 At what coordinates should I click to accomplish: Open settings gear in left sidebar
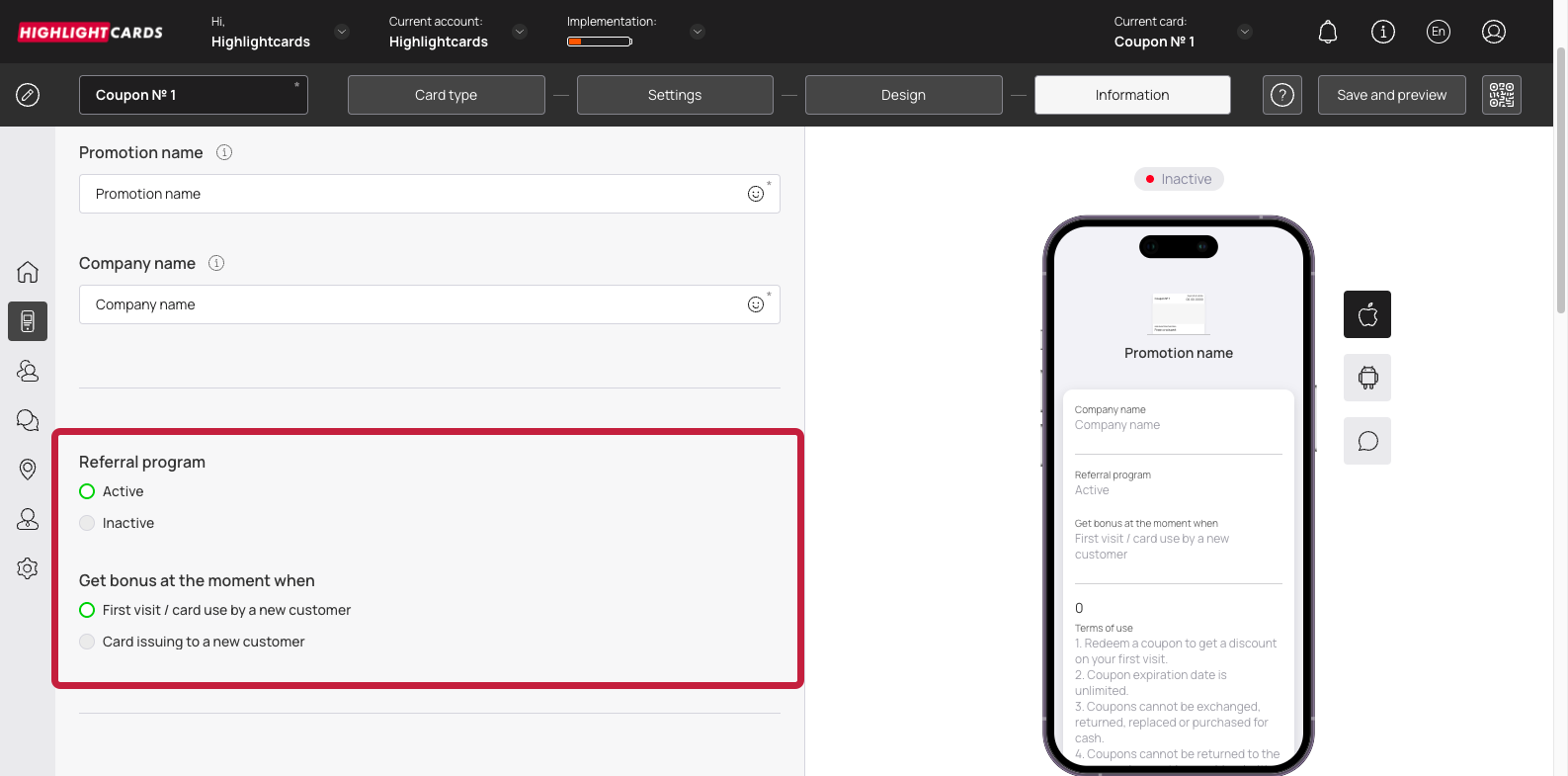(x=28, y=568)
